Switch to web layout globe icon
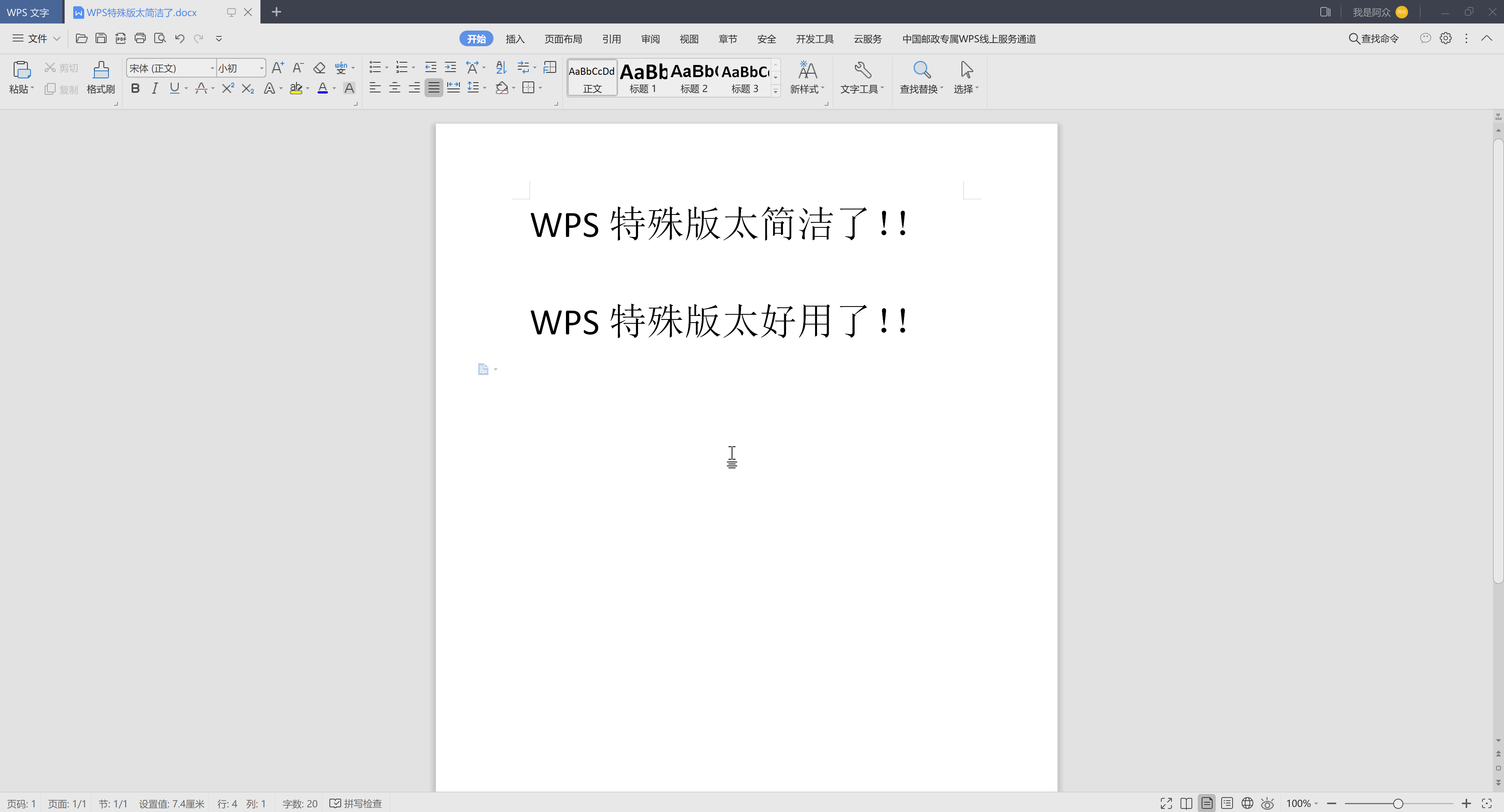1504x812 pixels. pos(1247,803)
